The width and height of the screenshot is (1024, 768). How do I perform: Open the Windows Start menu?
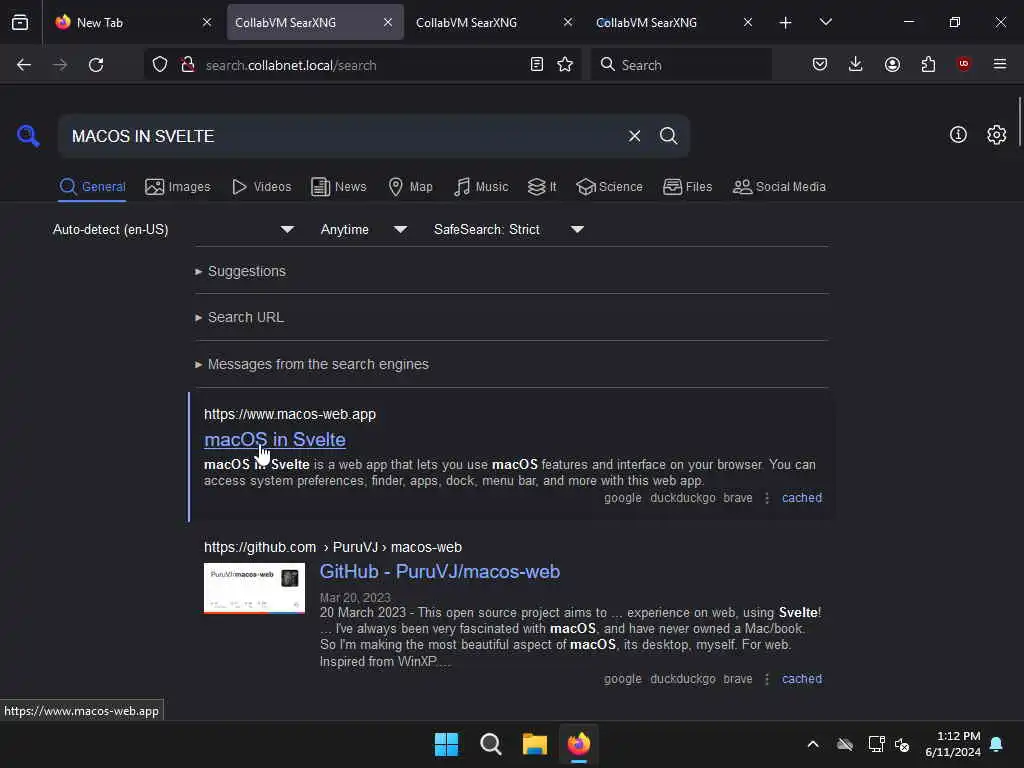447,744
